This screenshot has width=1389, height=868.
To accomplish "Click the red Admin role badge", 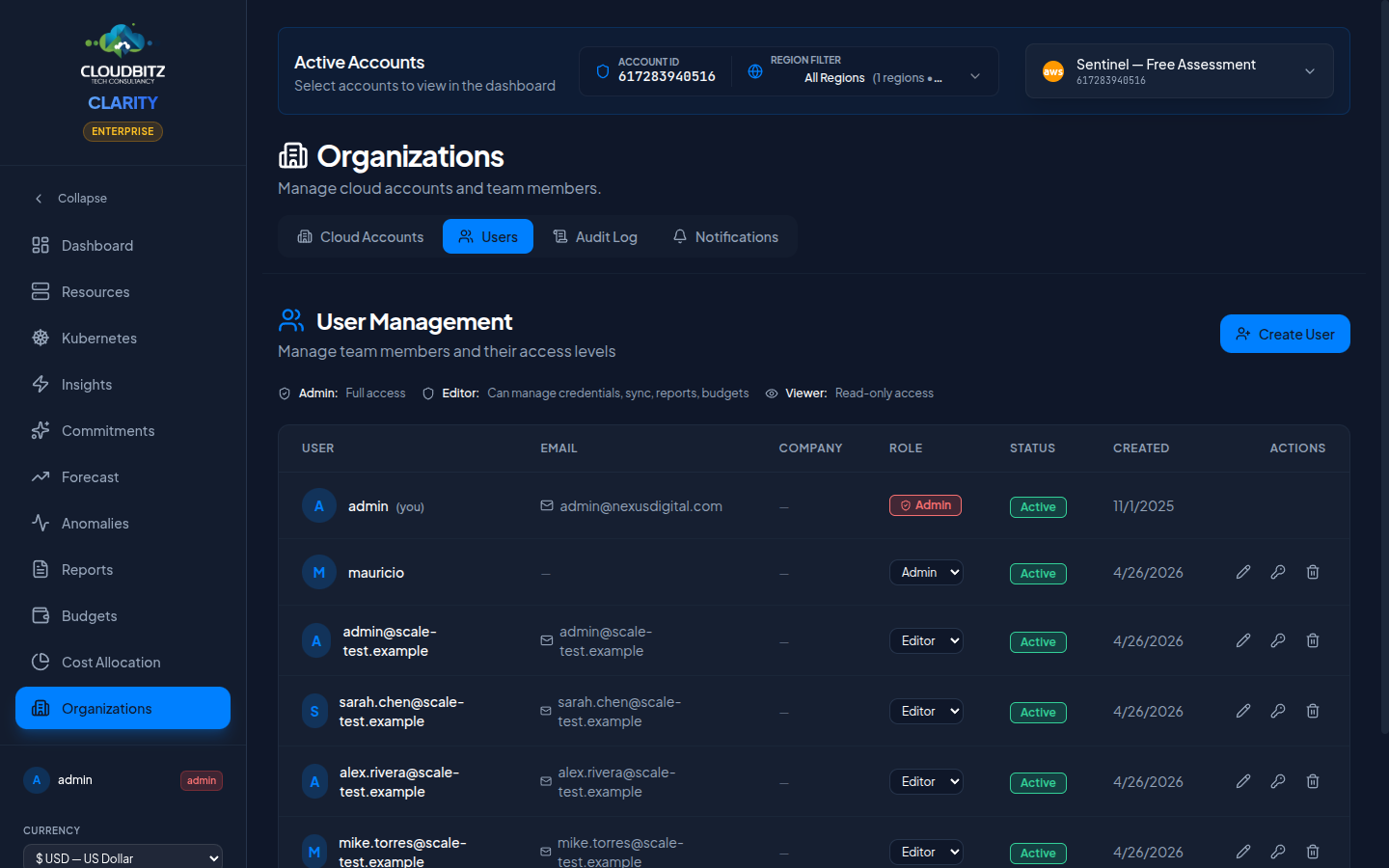I will [x=925, y=505].
